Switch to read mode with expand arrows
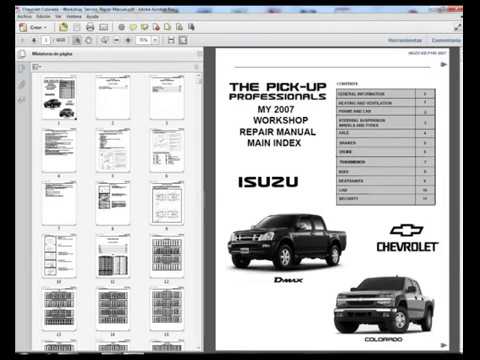Image resolution: width=480 pixels, height=360 pixels. pyautogui.click(x=458, y=28)
